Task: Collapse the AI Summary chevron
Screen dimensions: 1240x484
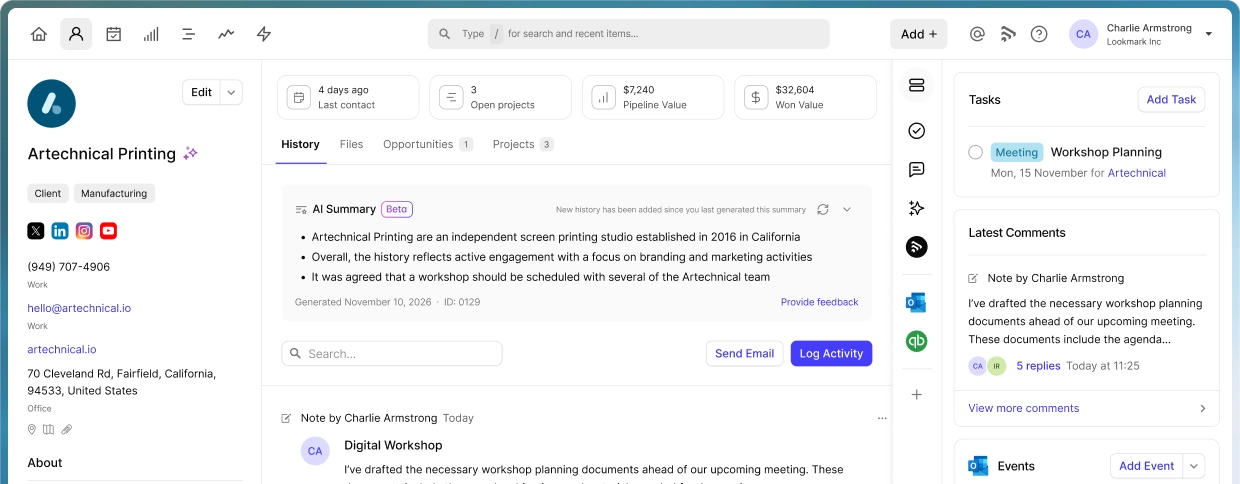Action: (847, 209)
